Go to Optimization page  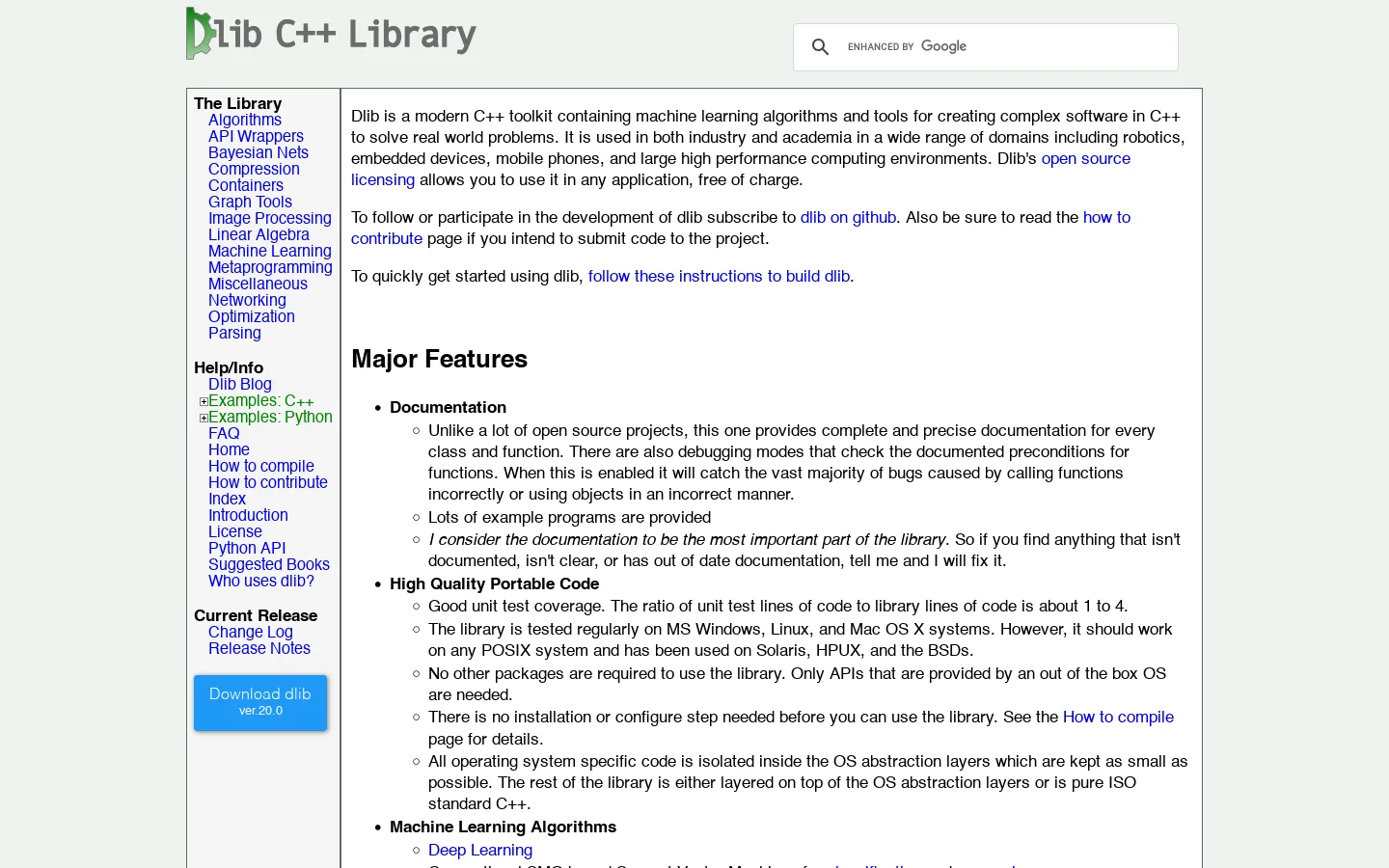point(252,316)
